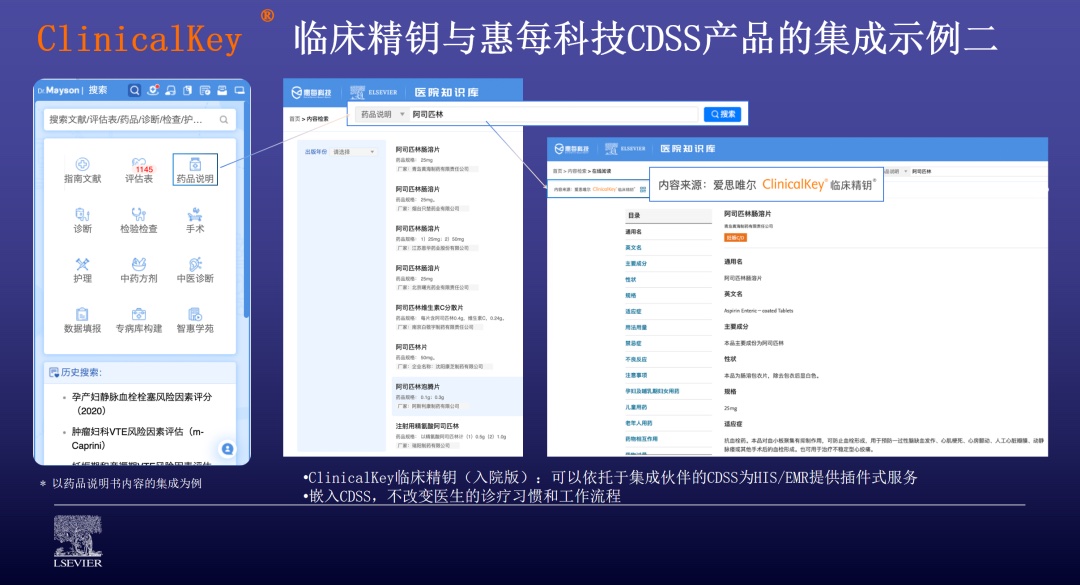Open result 注射用精氨酸阿司匹林
1080x585 pixels.
coord(427,426)
